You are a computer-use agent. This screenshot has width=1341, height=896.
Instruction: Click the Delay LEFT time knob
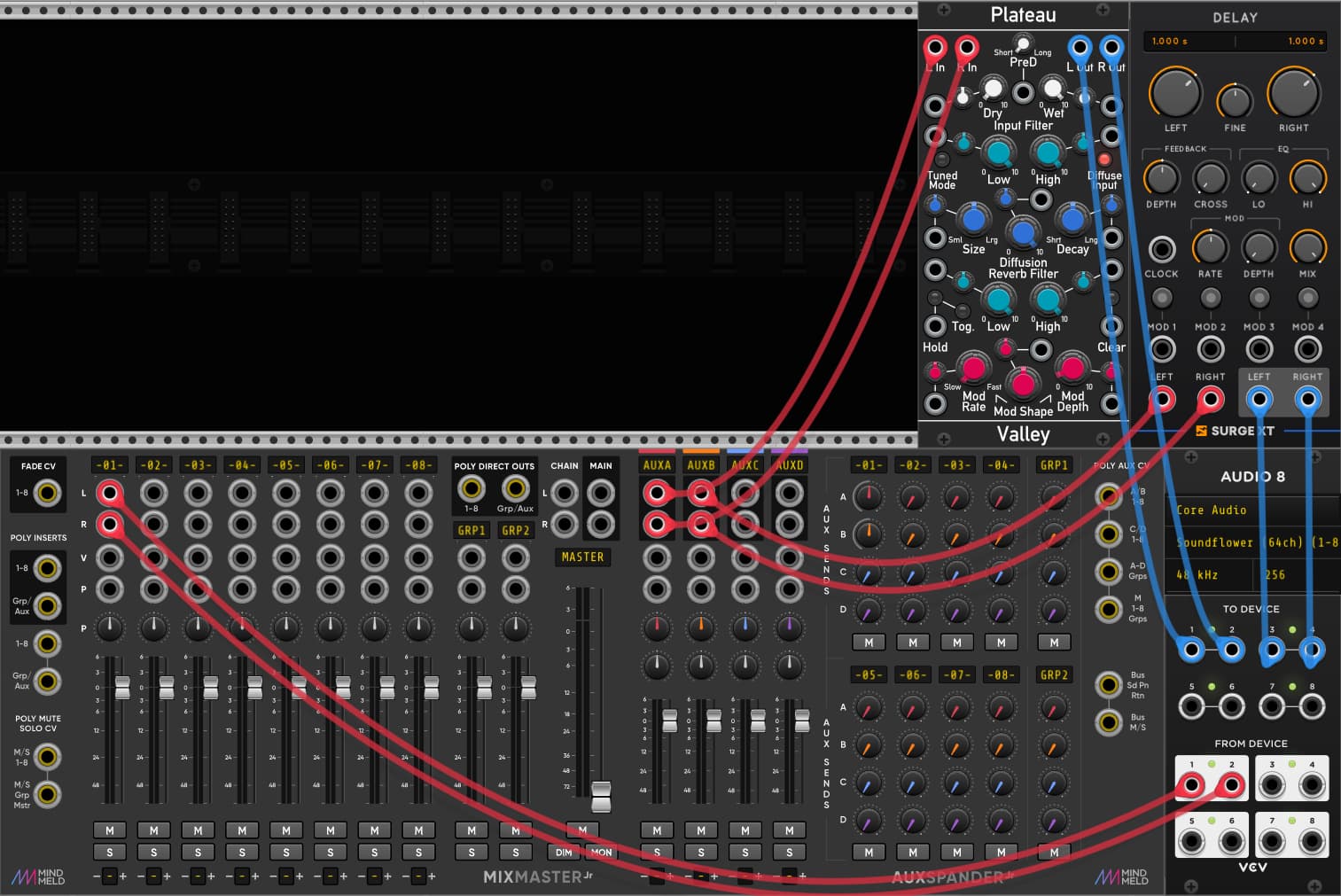[1175, 93]
